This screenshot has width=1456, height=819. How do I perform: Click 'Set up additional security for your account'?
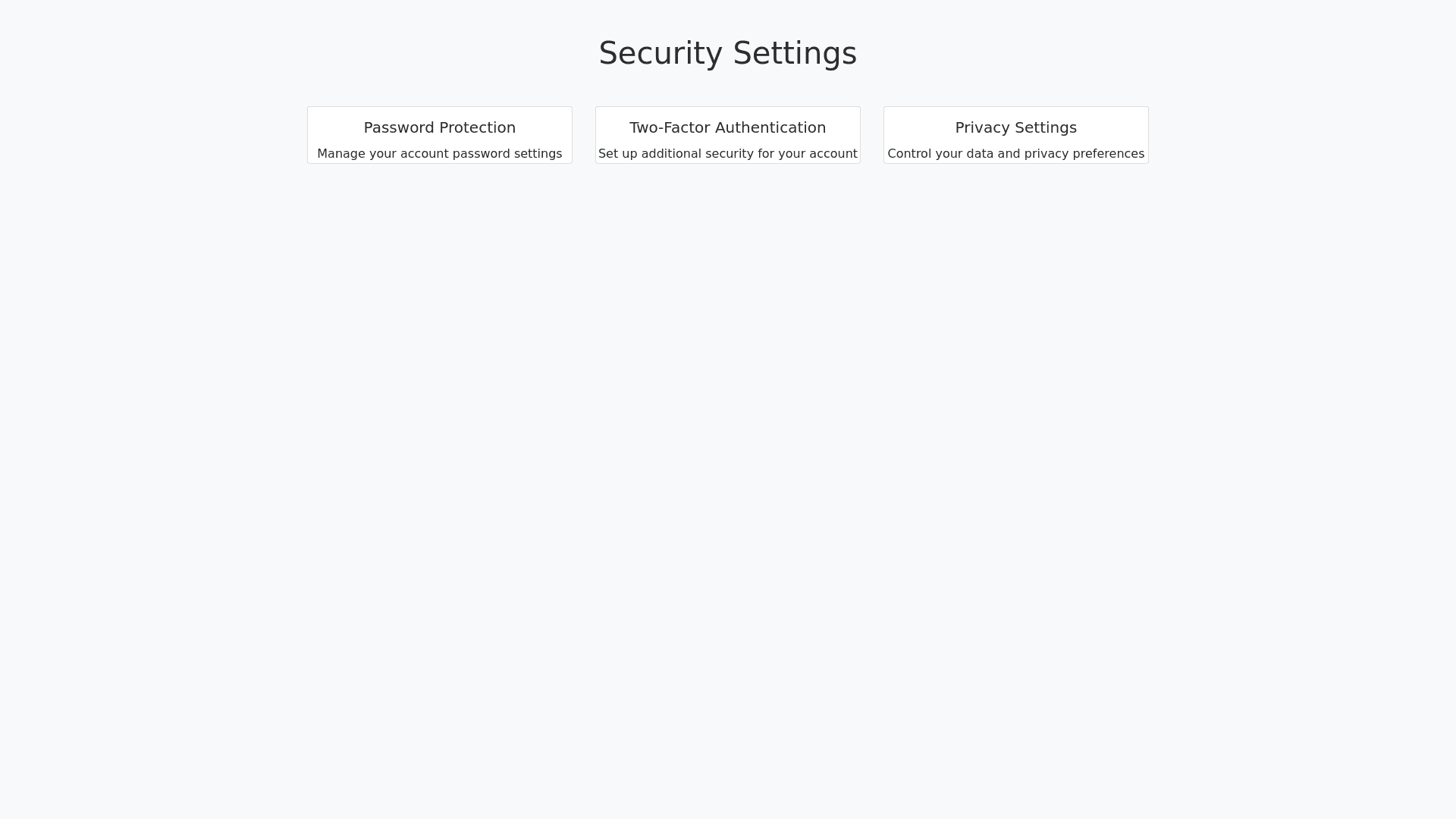[727, 153]
